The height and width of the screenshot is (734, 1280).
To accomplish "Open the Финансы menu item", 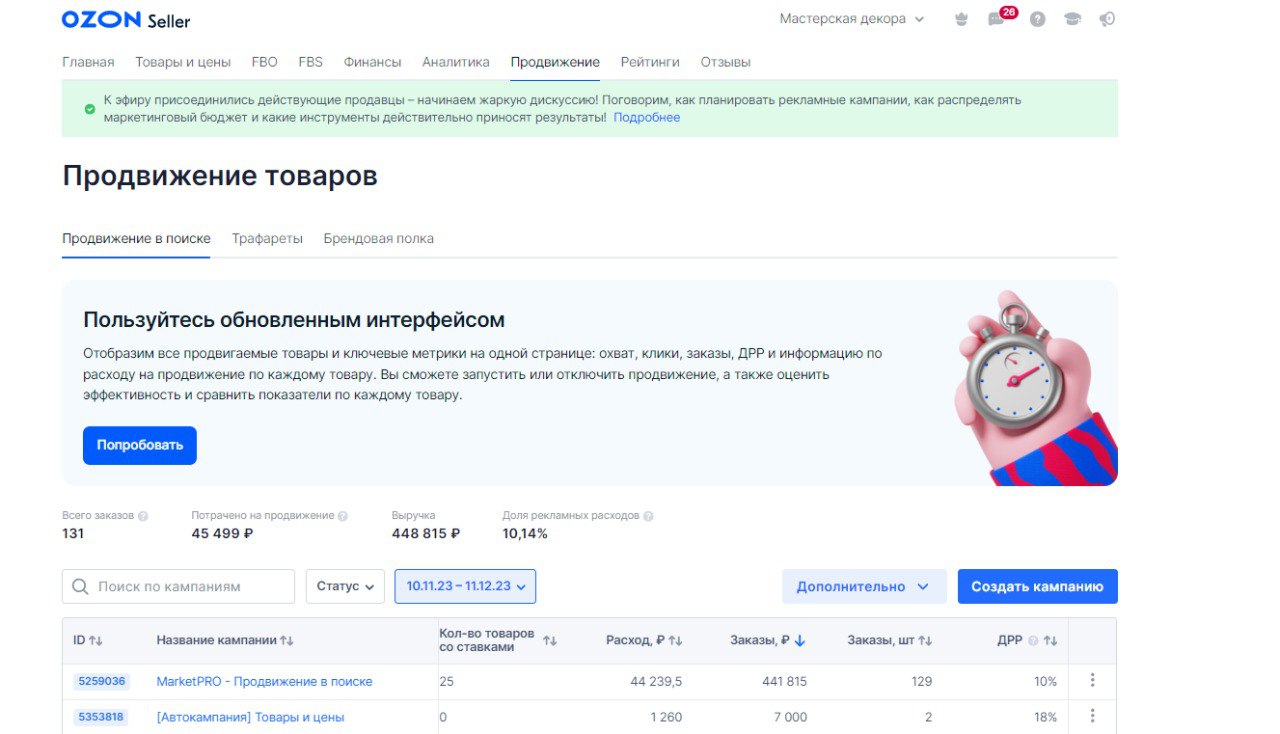I will point(372,62).
